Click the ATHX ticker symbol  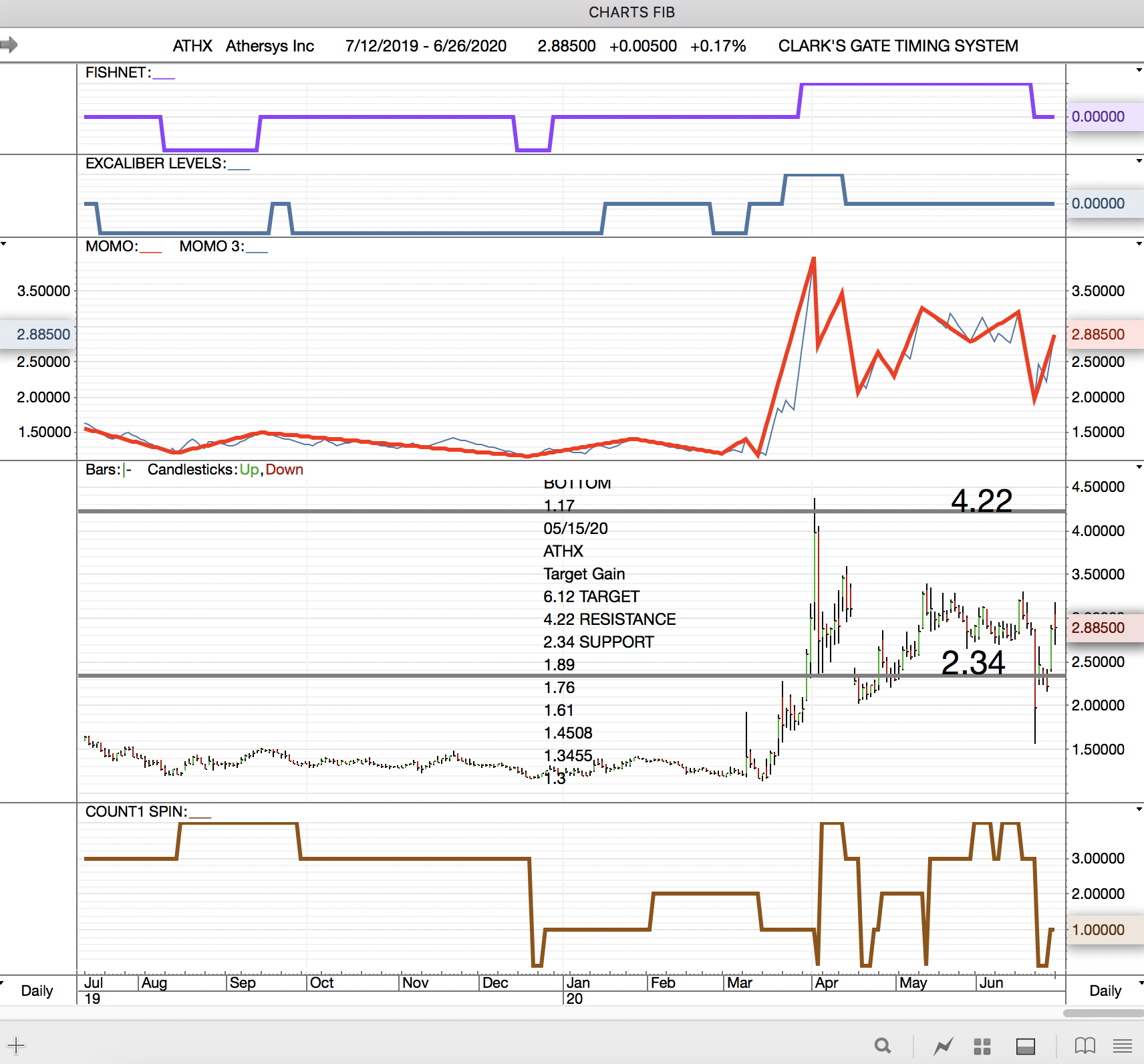point(192,46)
